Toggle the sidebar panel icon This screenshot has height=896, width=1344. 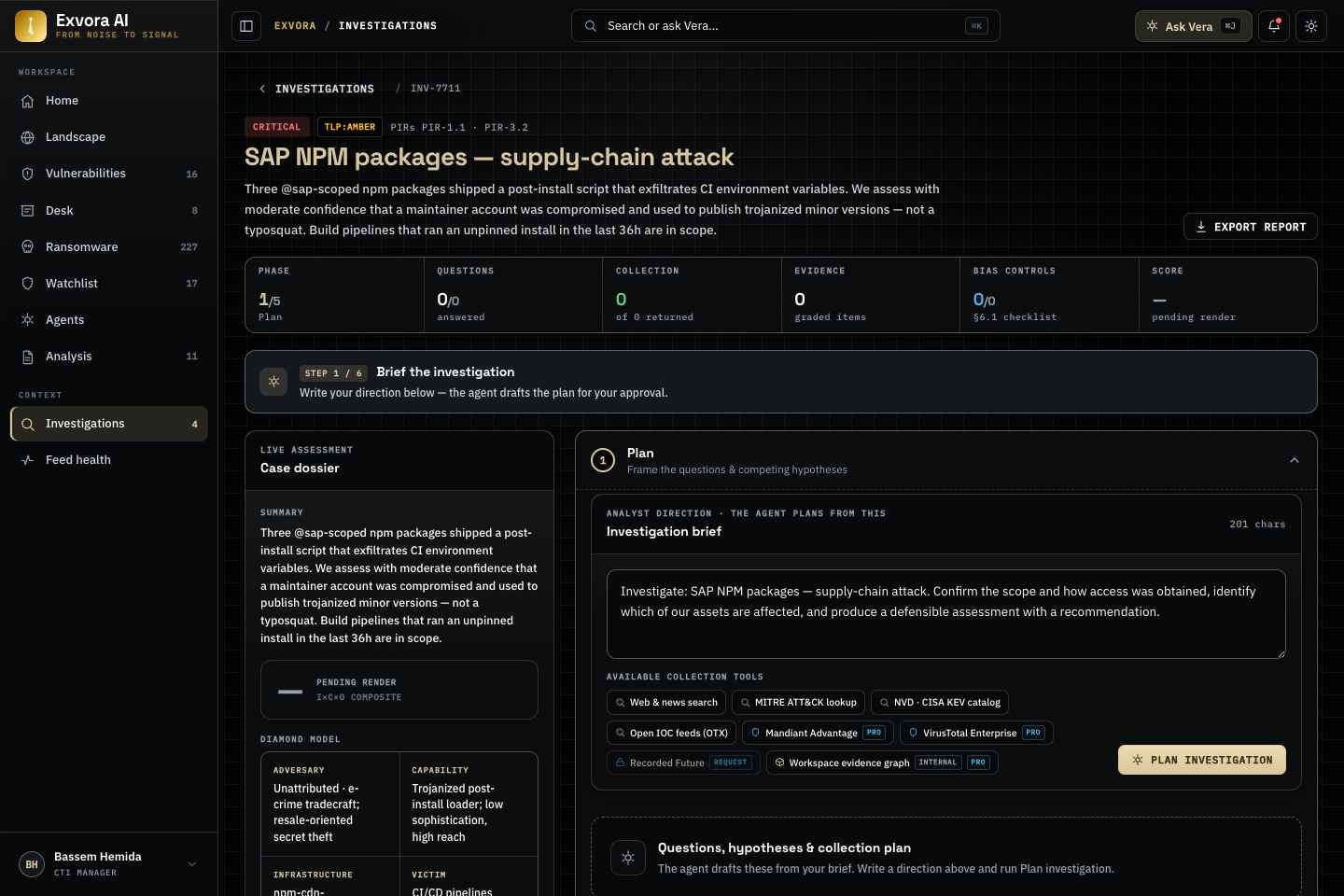point(246,26)
